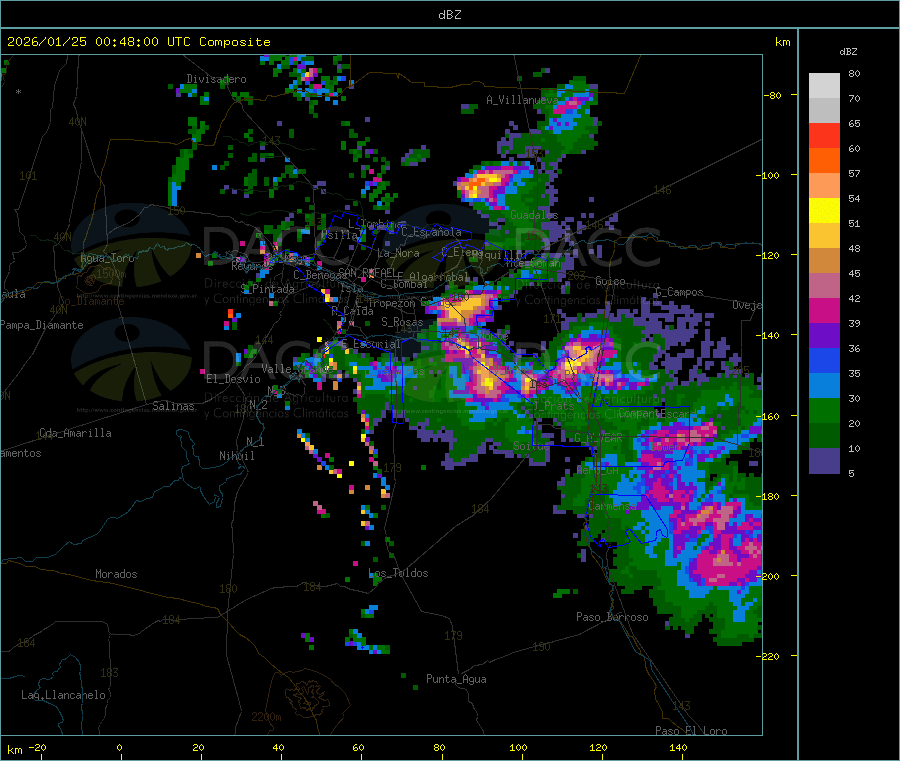Click the dBZ title at top
Image resolution: width=900 pixels, height=761 pixels.
click(449, 15)
